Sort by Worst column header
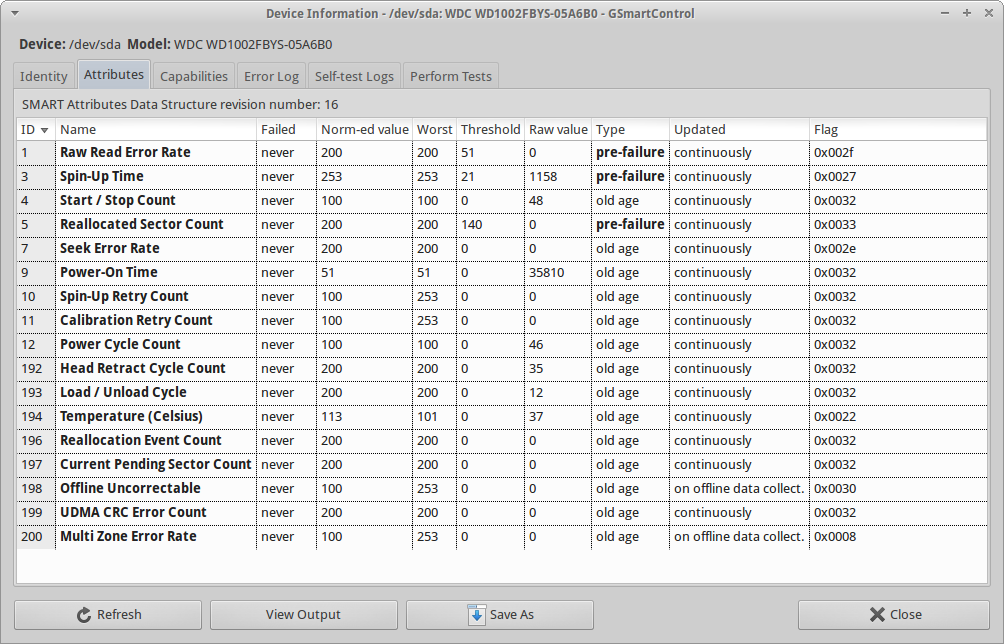This screenshot has width=1004, height=644. click(434, 129)
